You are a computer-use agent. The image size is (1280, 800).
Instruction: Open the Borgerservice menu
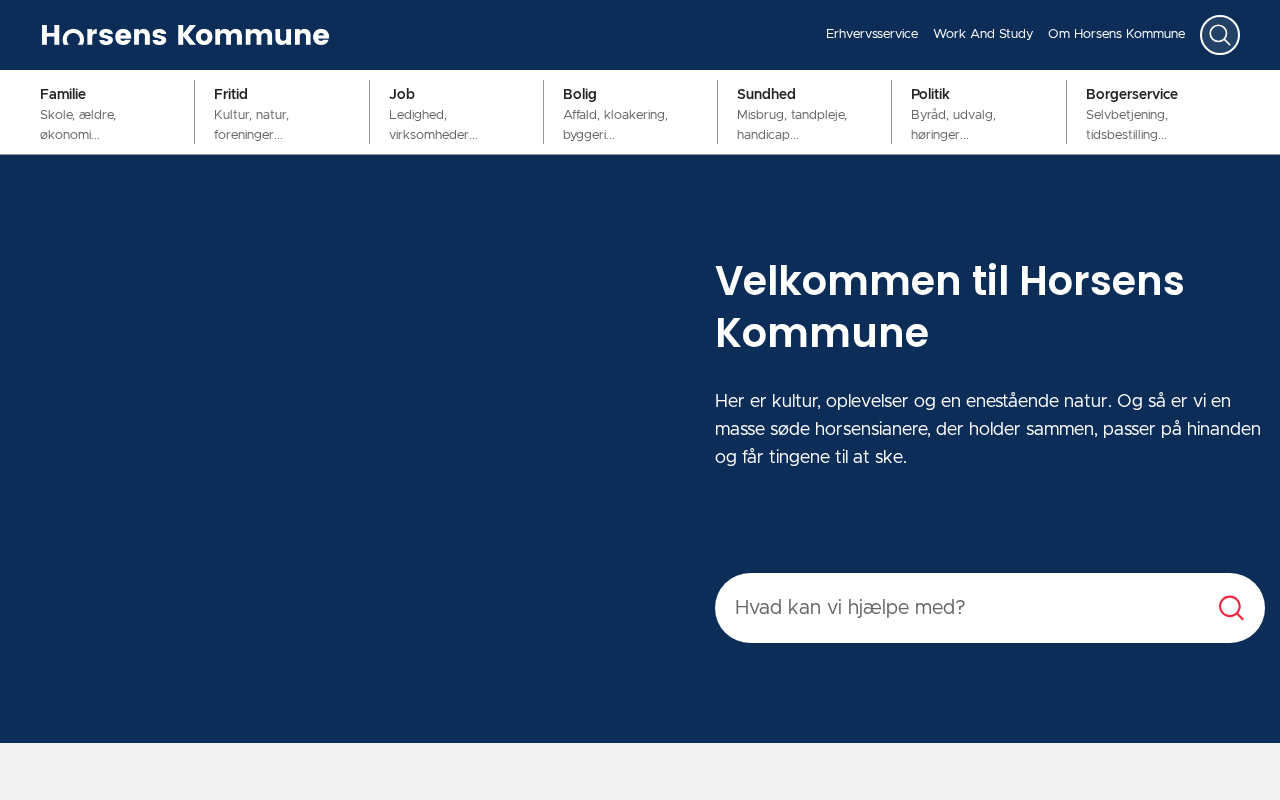[x=1153, y=113]
